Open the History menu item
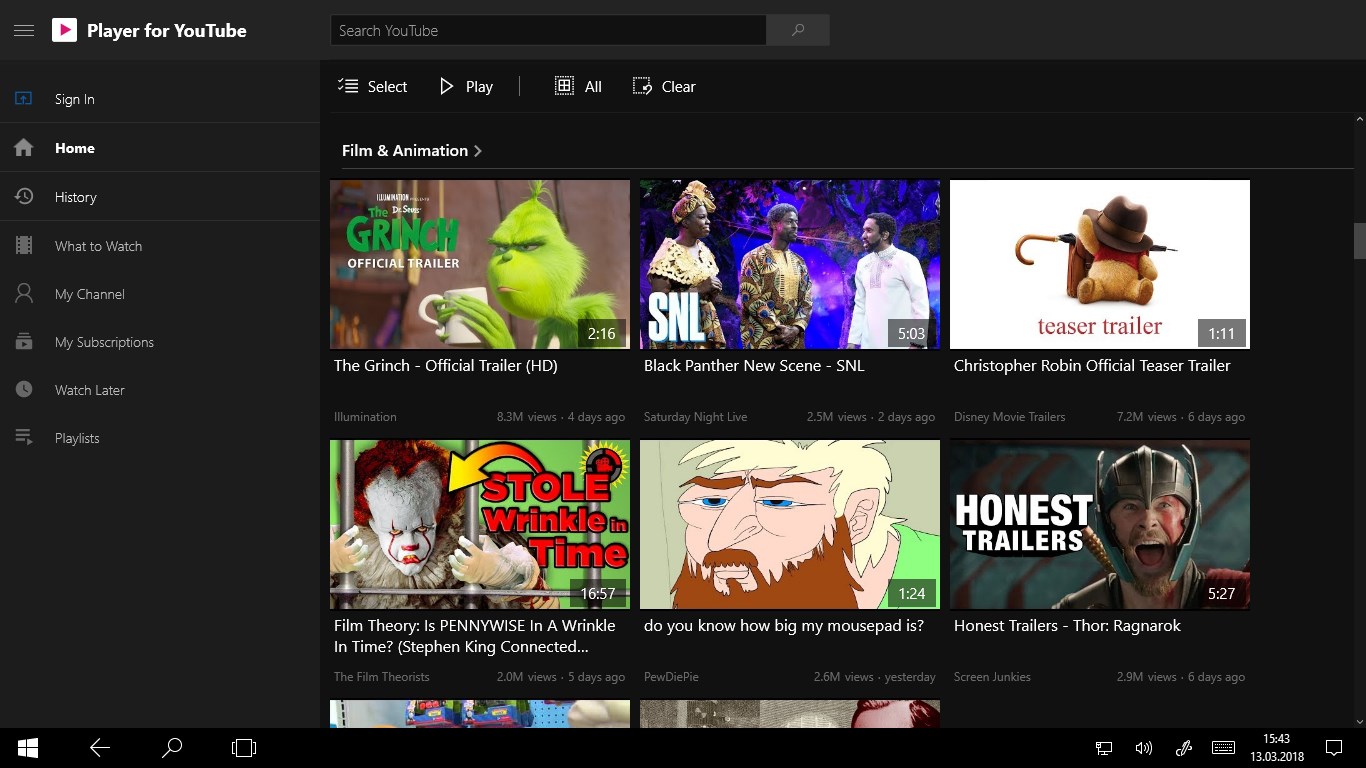 [160, 197]
